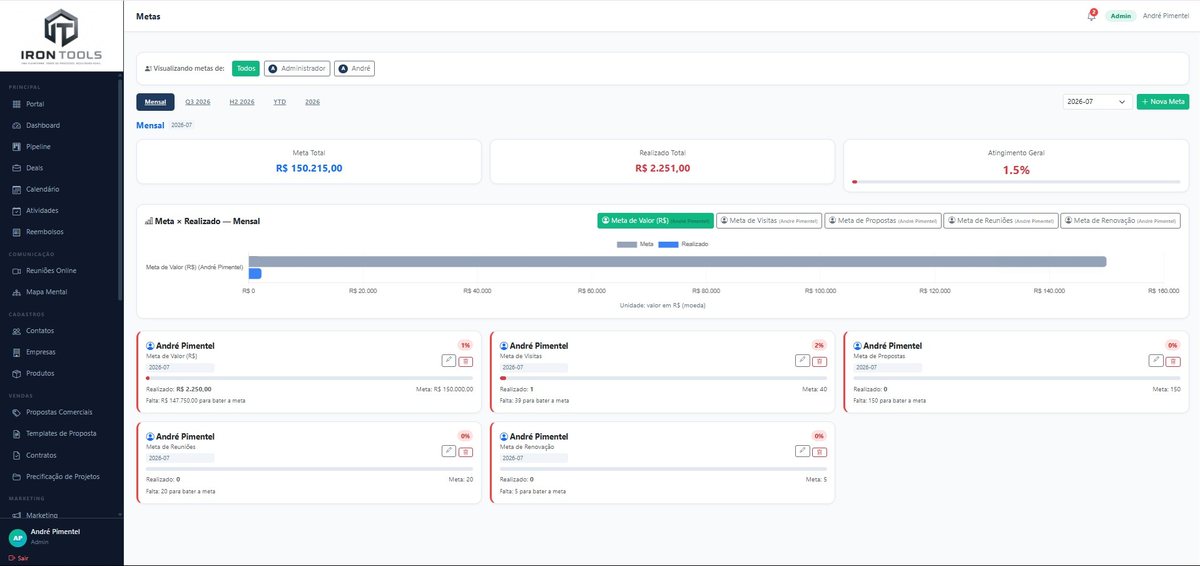
Task: Click the gray Meta bar in chart
Action: [x=677, y=262]
